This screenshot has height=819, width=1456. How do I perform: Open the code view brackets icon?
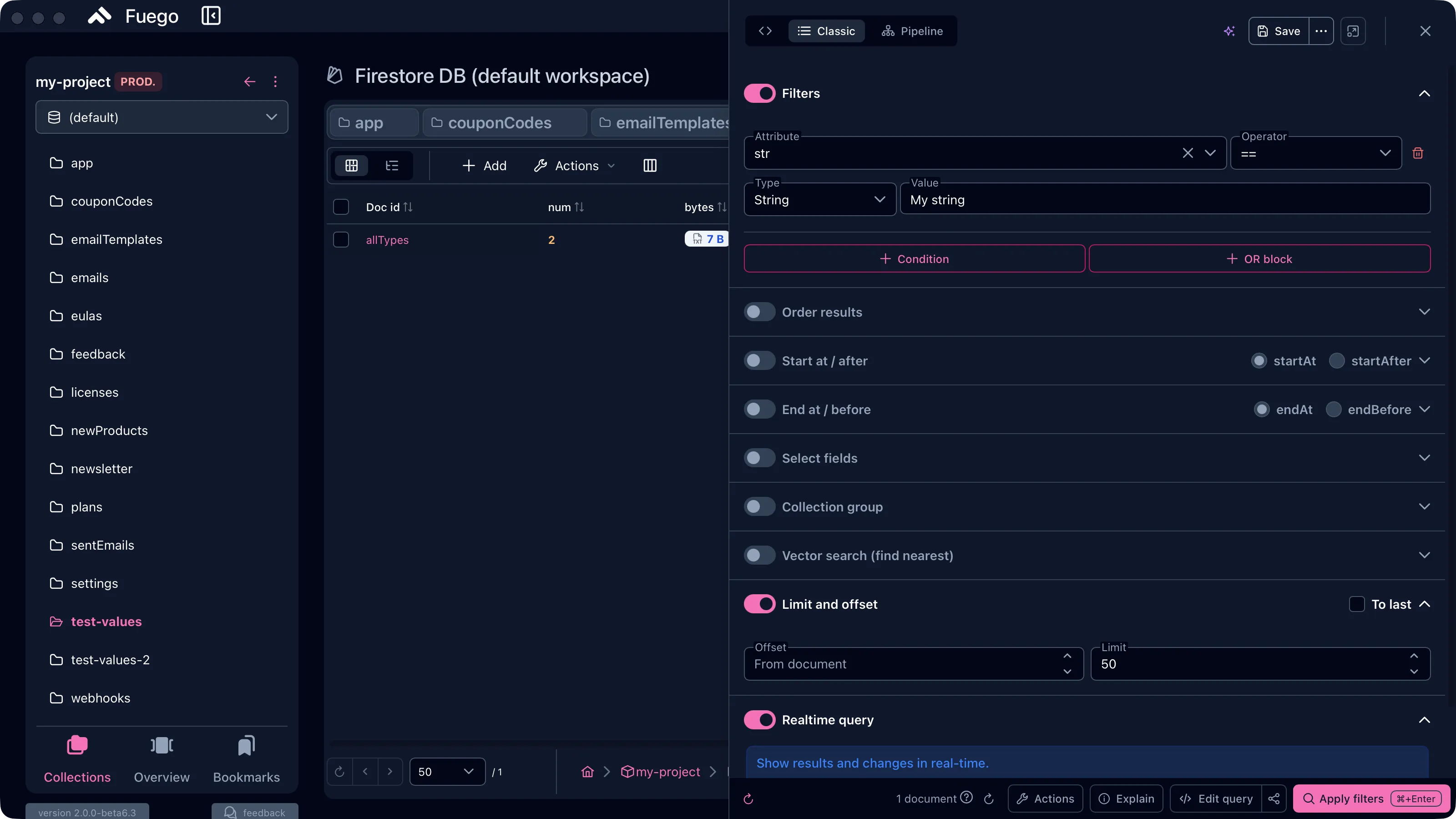[x=765, y=31]
